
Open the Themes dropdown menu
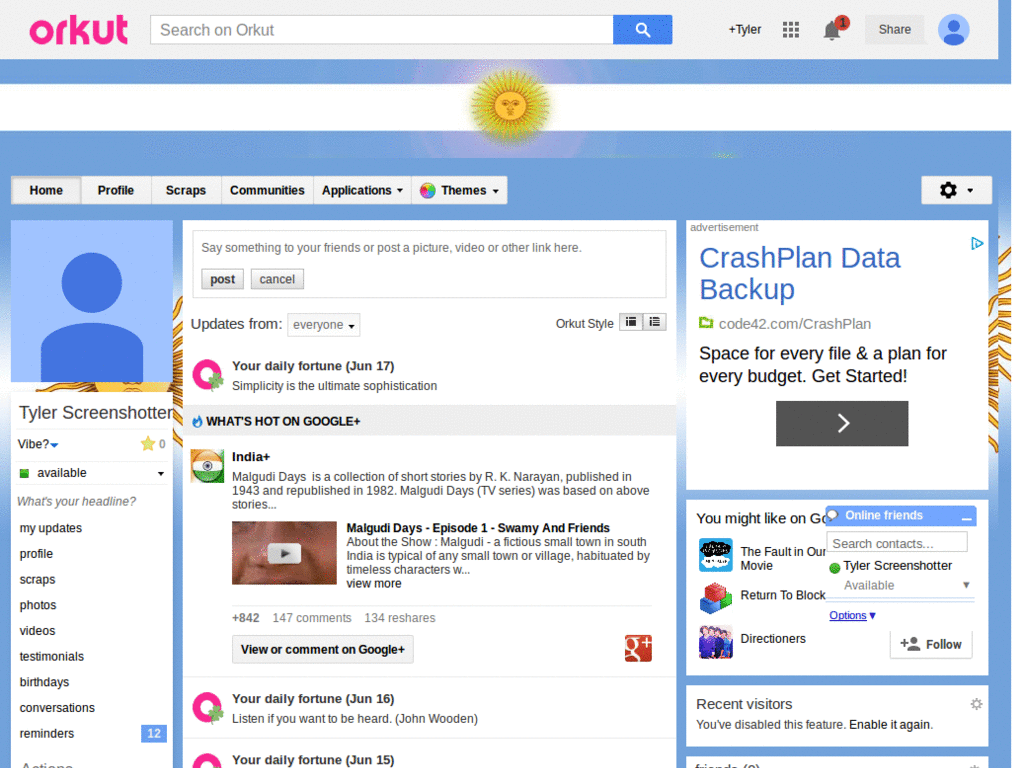click(459, 190)
